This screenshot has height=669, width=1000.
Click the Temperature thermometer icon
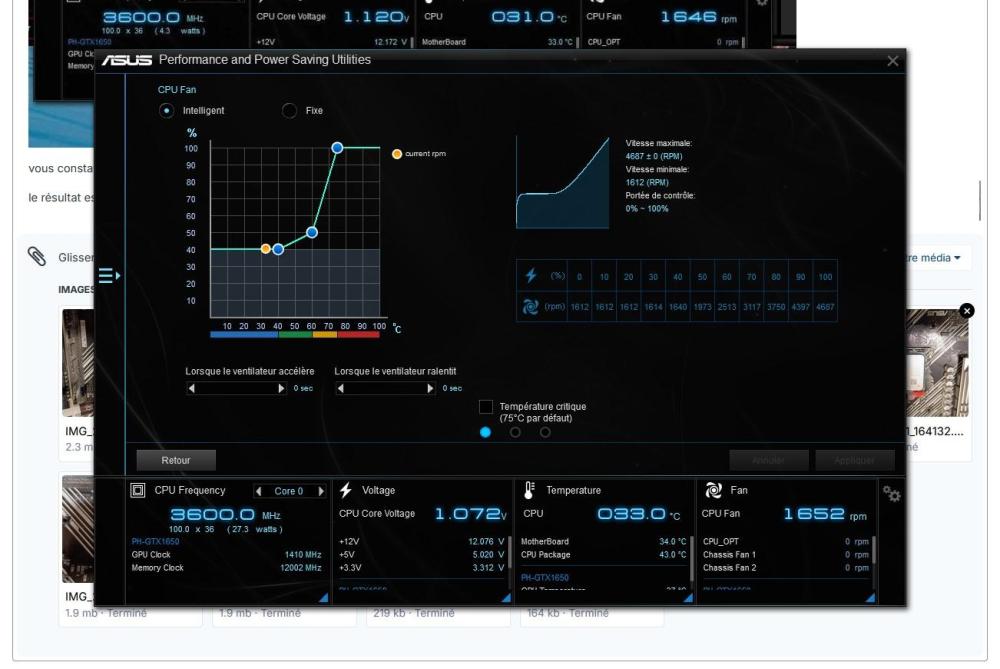(529, 490)
